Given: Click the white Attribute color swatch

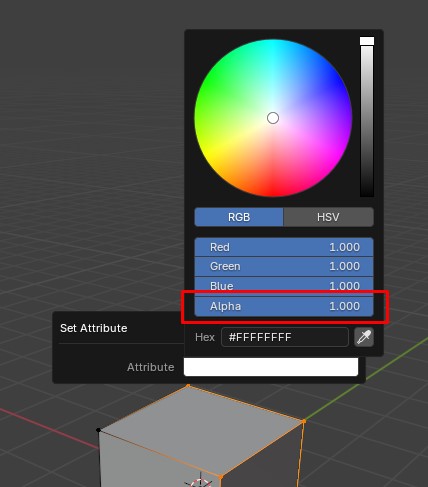Looking at the screenshot, I should click(271, 367).
